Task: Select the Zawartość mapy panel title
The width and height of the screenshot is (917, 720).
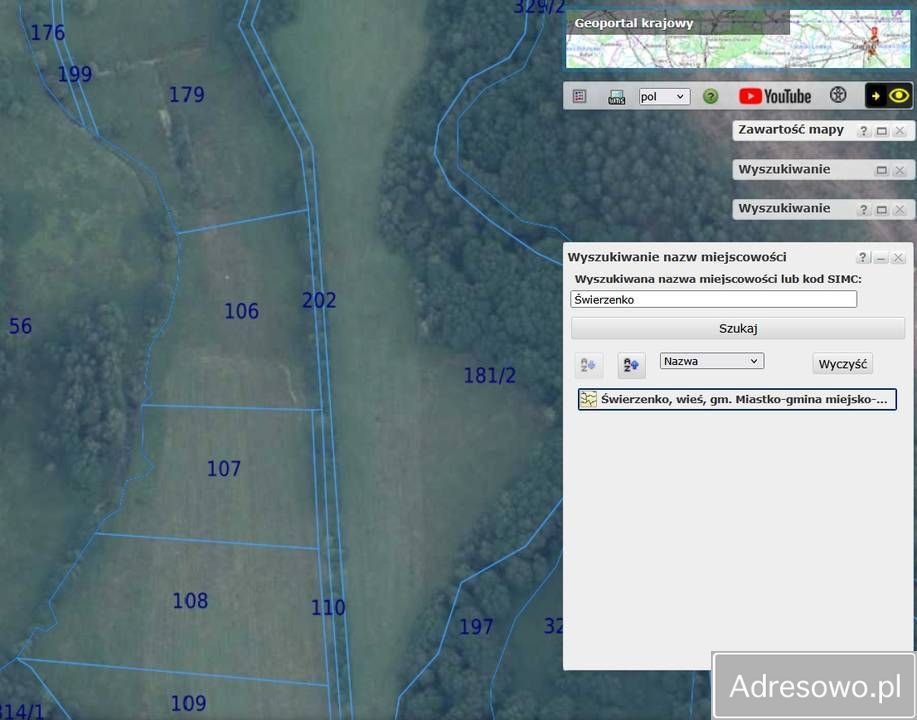Action: 791,130
